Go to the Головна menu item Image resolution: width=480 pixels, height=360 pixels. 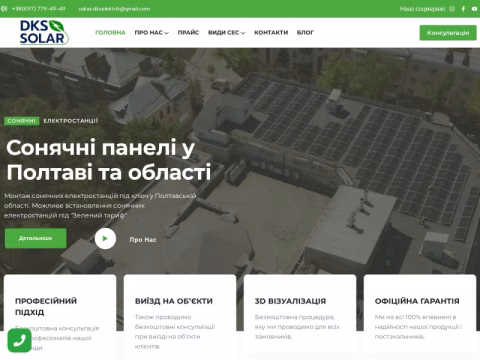click(110, 33)
